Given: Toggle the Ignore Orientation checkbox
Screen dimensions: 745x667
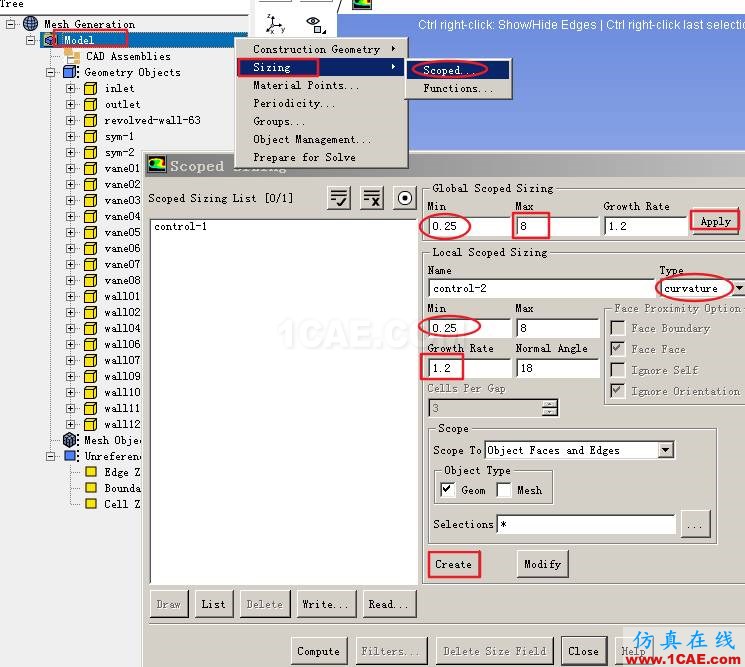Looking at the screenshot, I should 618,391.
